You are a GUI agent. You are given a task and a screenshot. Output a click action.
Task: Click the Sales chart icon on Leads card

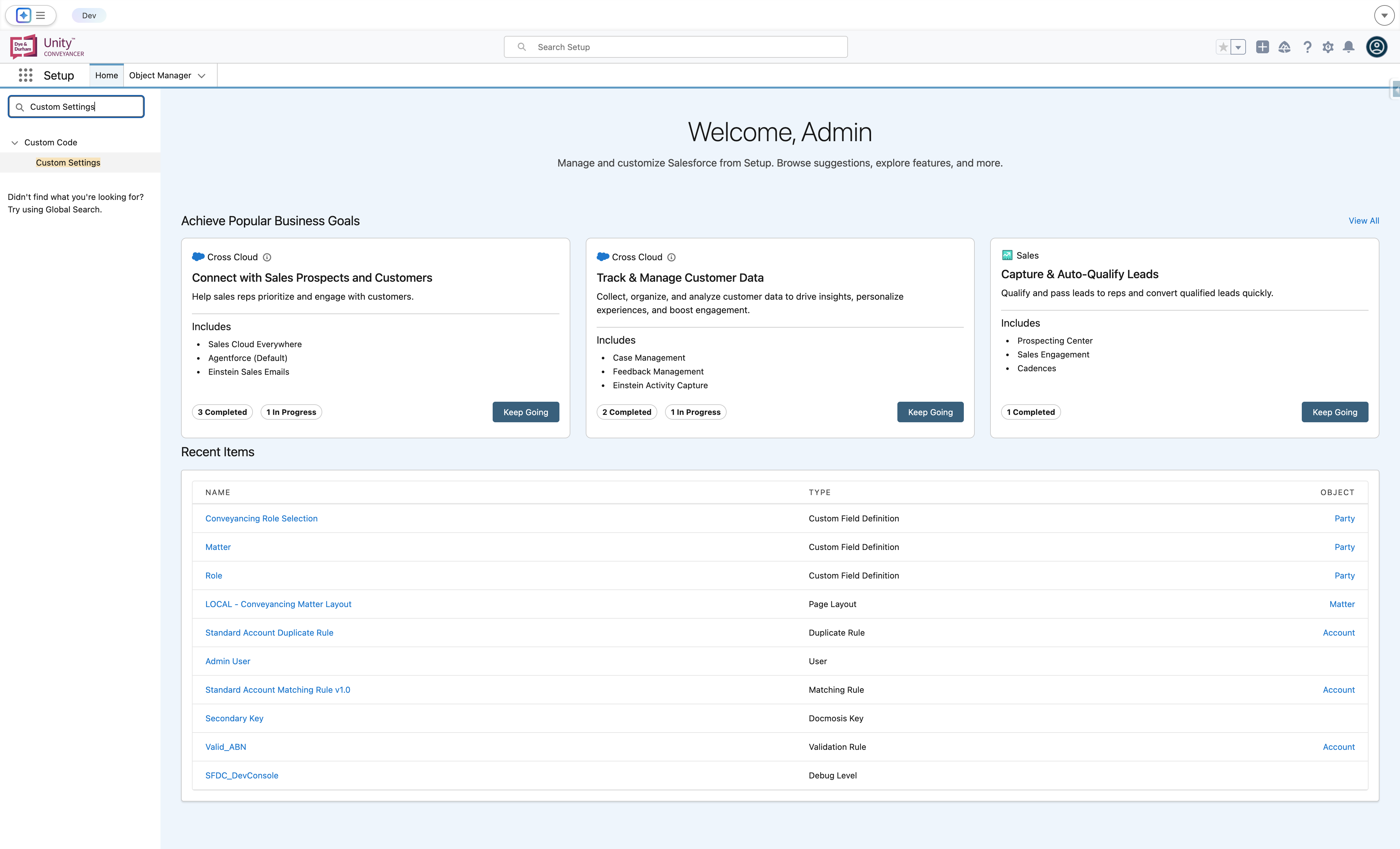click(1007, 255)
